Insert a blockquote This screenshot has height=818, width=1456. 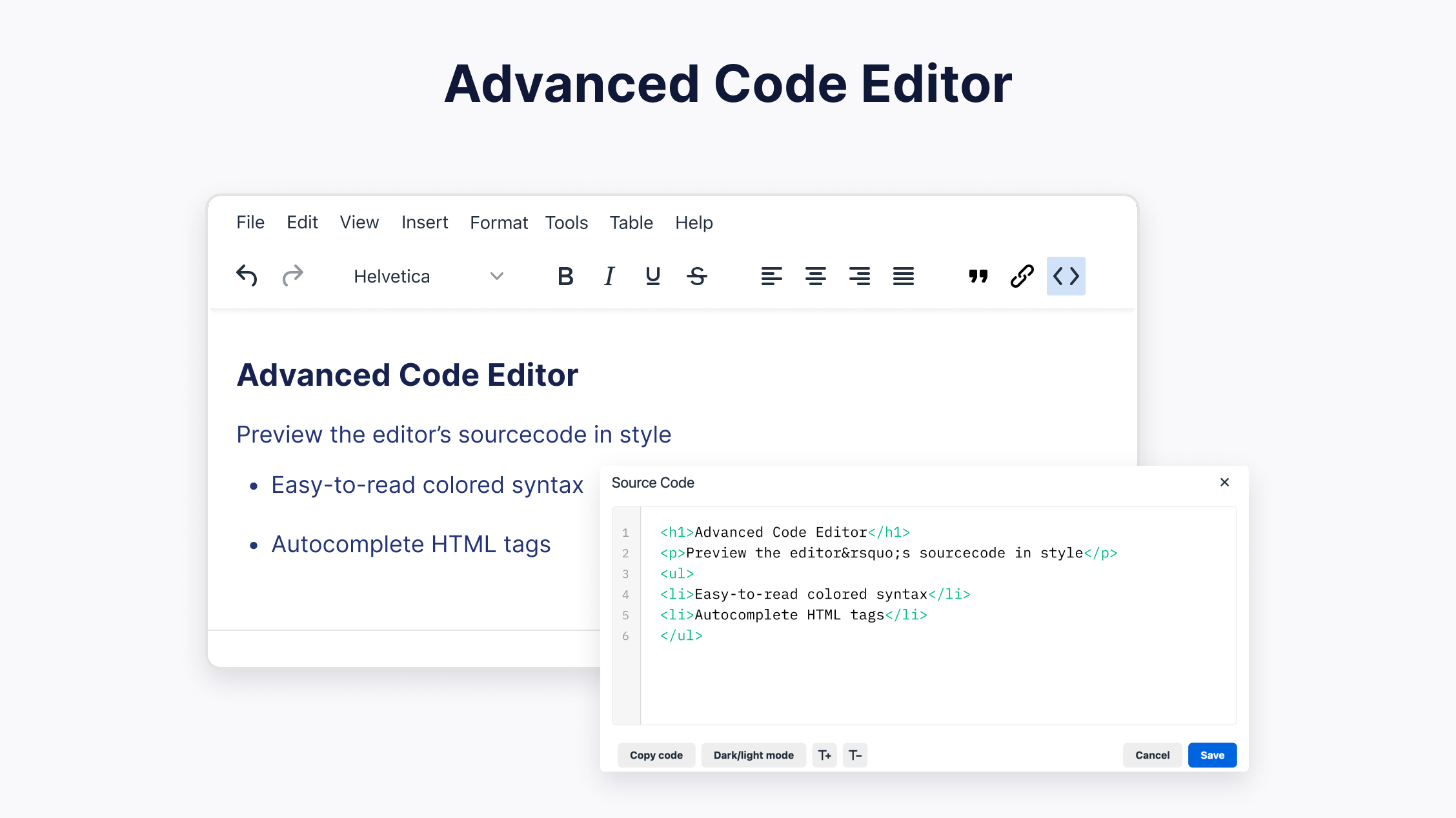[x=978, y=276]
